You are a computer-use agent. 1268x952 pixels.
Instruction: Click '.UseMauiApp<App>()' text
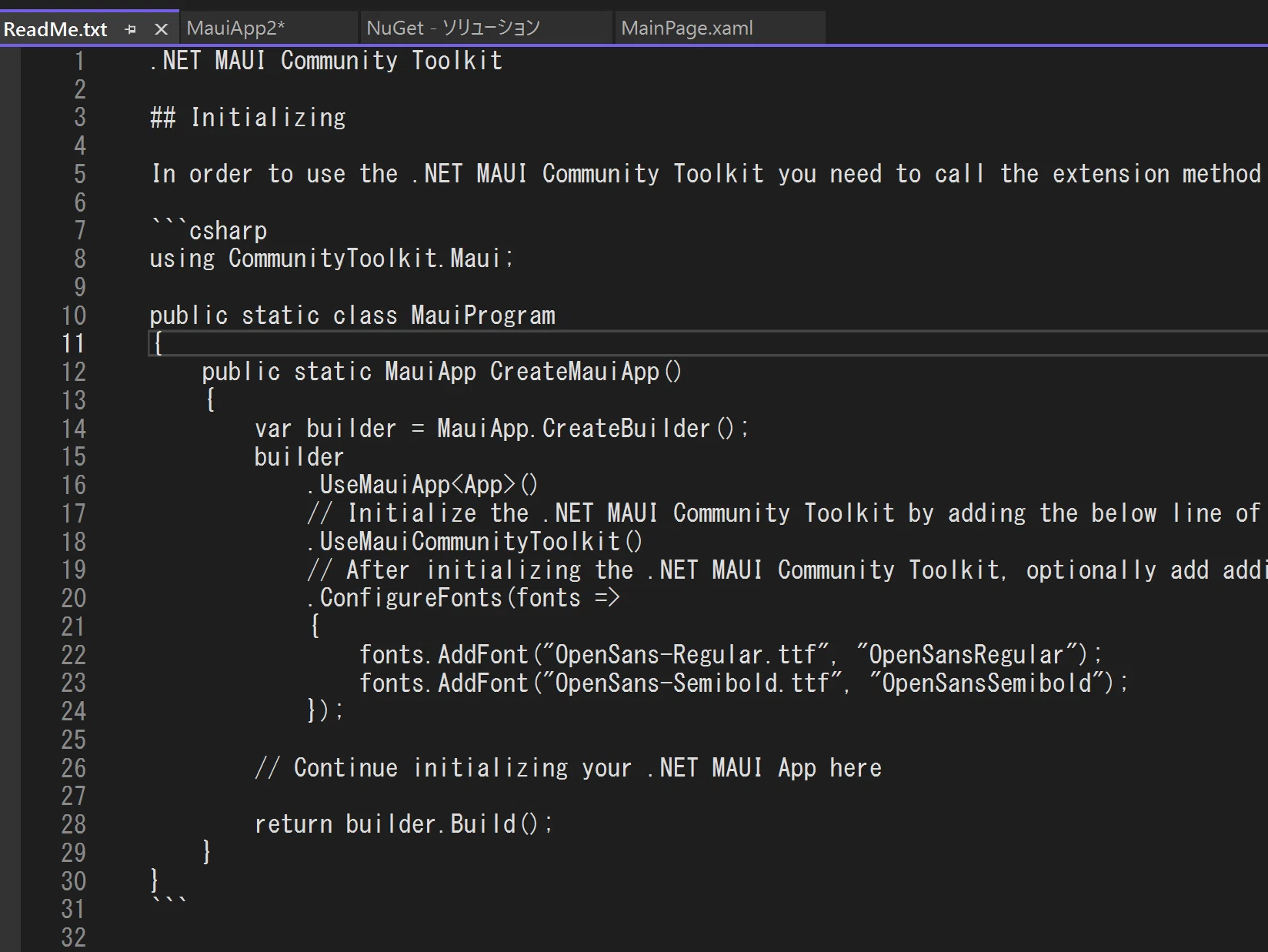pyautogui.click(x=422, y=485)
